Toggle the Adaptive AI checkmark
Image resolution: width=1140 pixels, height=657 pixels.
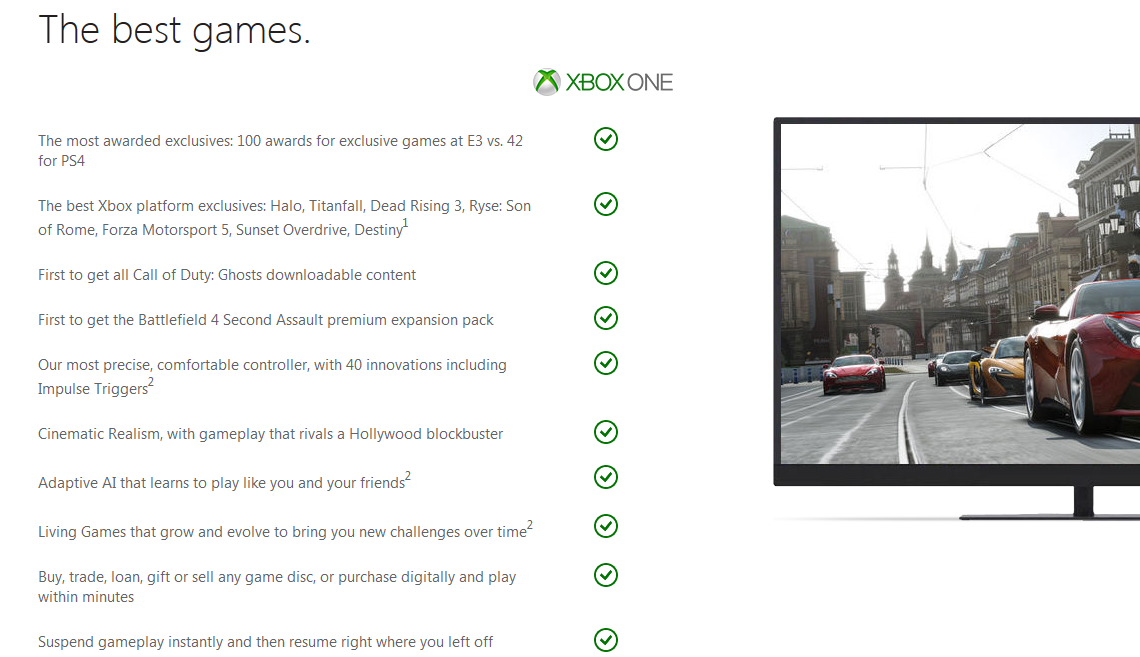pyautogui.click(x=606, y=477)
